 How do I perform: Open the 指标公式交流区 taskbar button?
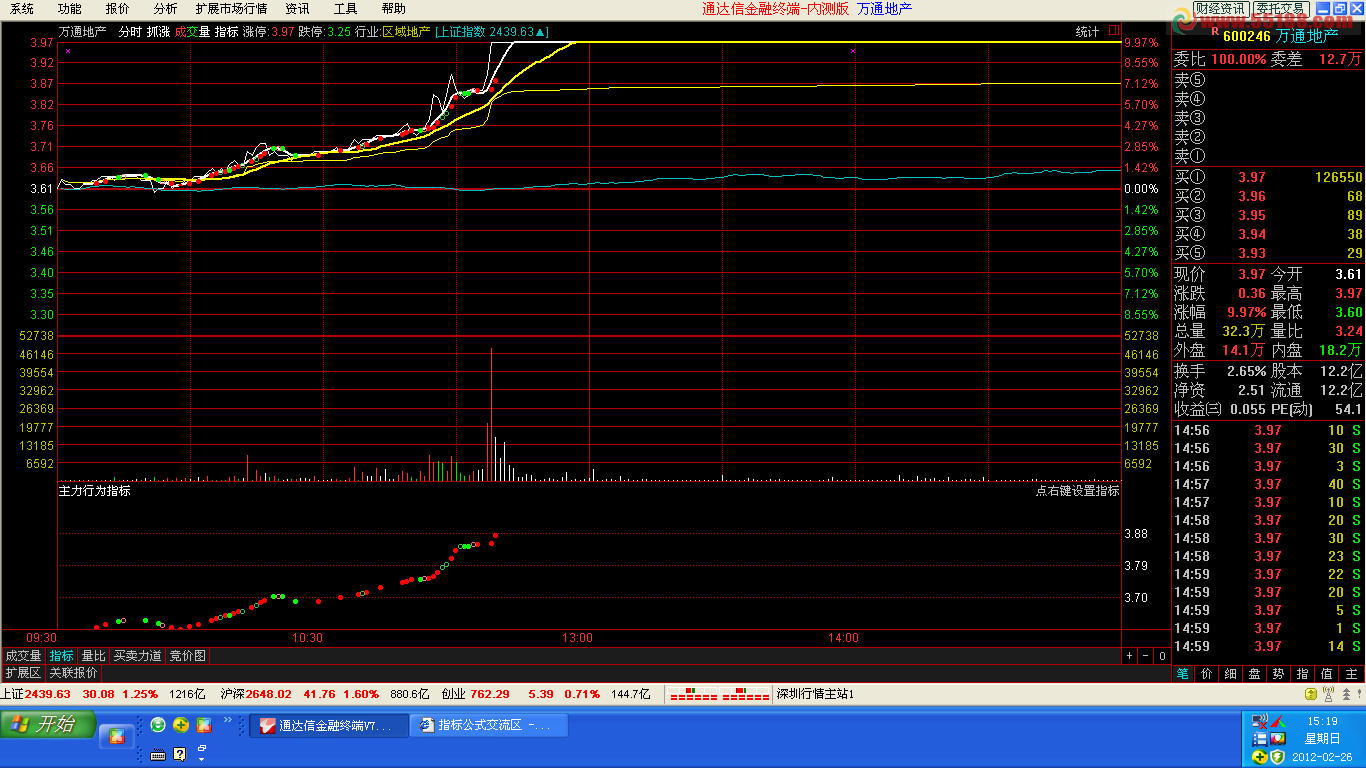click(489, 725)
